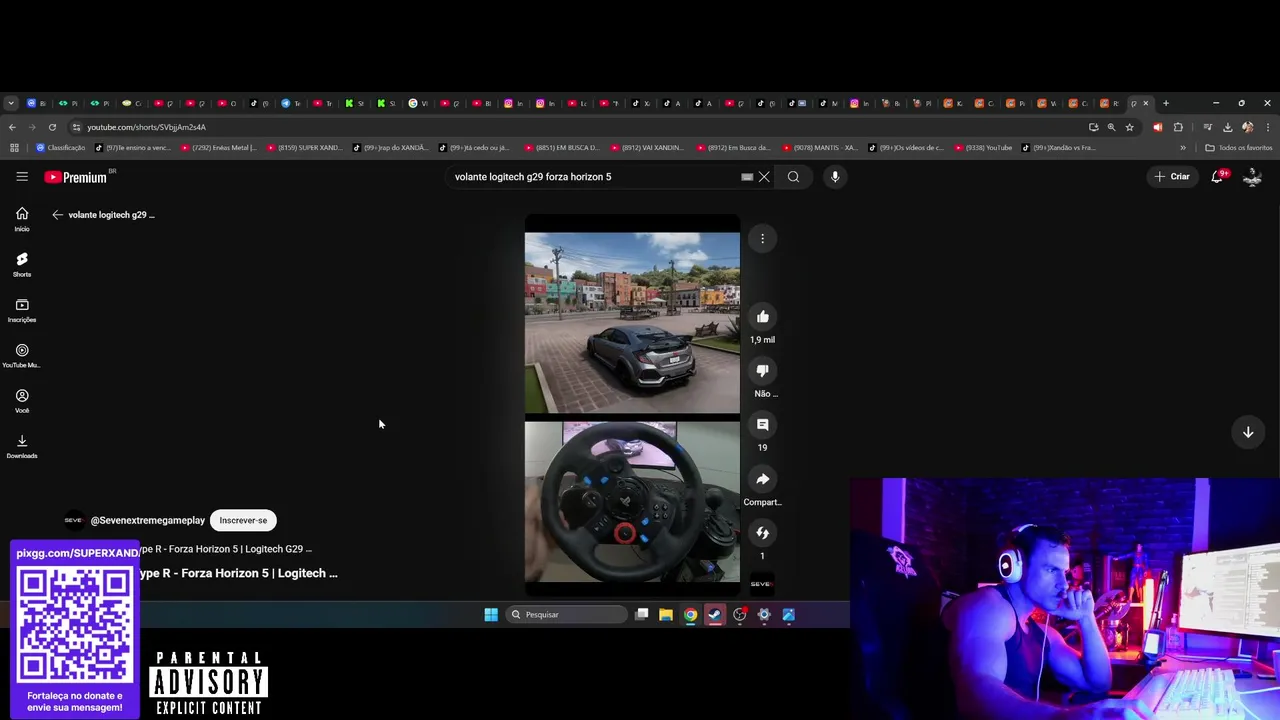Like the Short with the thumbs up
Image resolution: width=1280 pixels, height=720 pixels.
[x=762, y=317]
